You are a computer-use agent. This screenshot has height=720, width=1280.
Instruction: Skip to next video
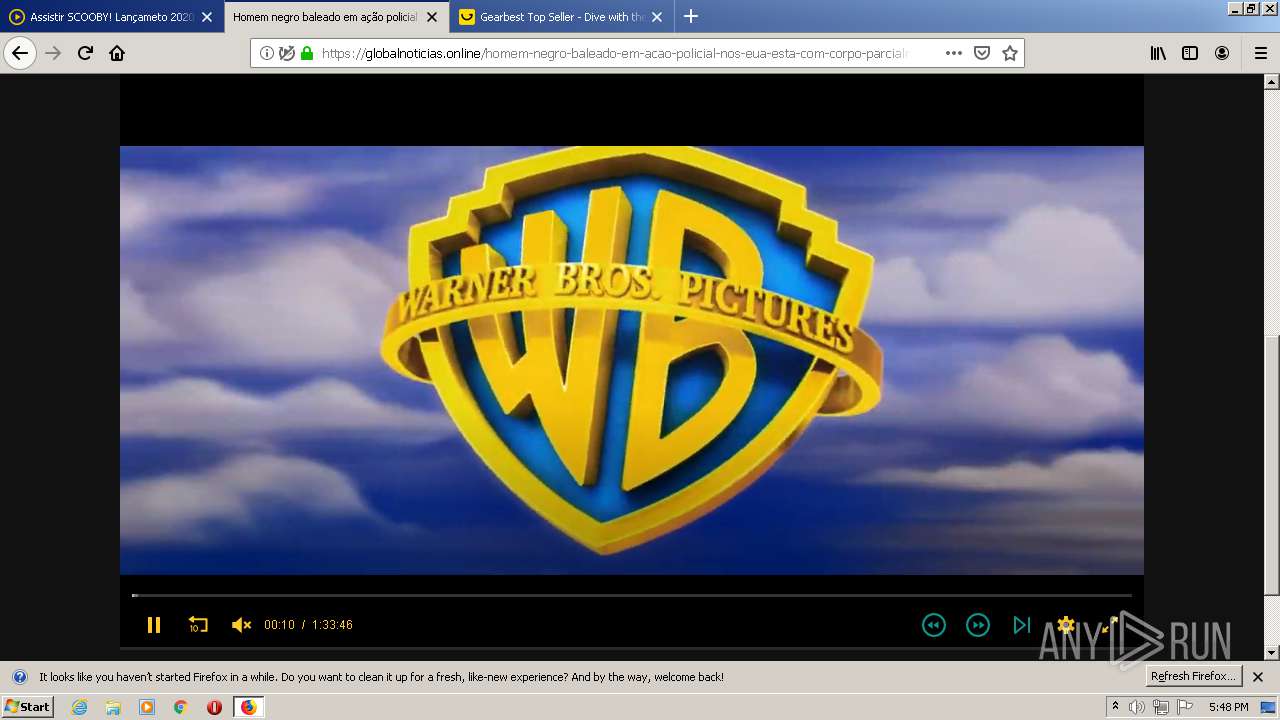(x=1022, y=625)
